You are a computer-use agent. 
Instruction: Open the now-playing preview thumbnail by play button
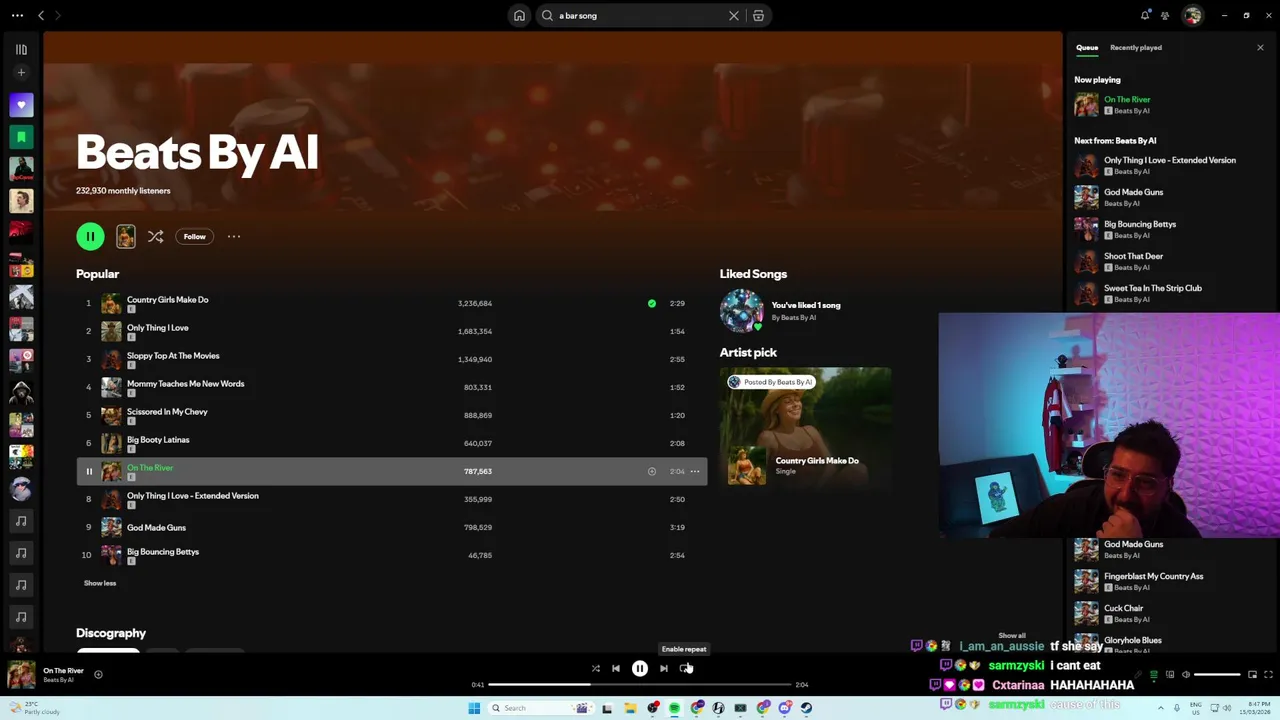pyautogui.click(x=126, y=236)
